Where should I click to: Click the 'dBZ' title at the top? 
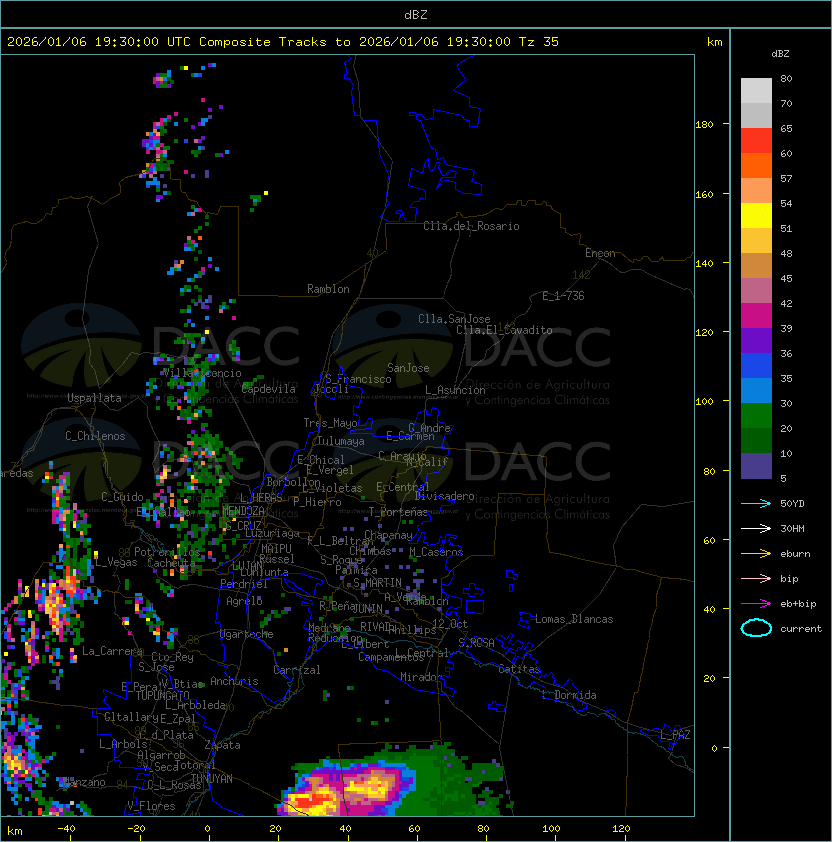point(416,14)
